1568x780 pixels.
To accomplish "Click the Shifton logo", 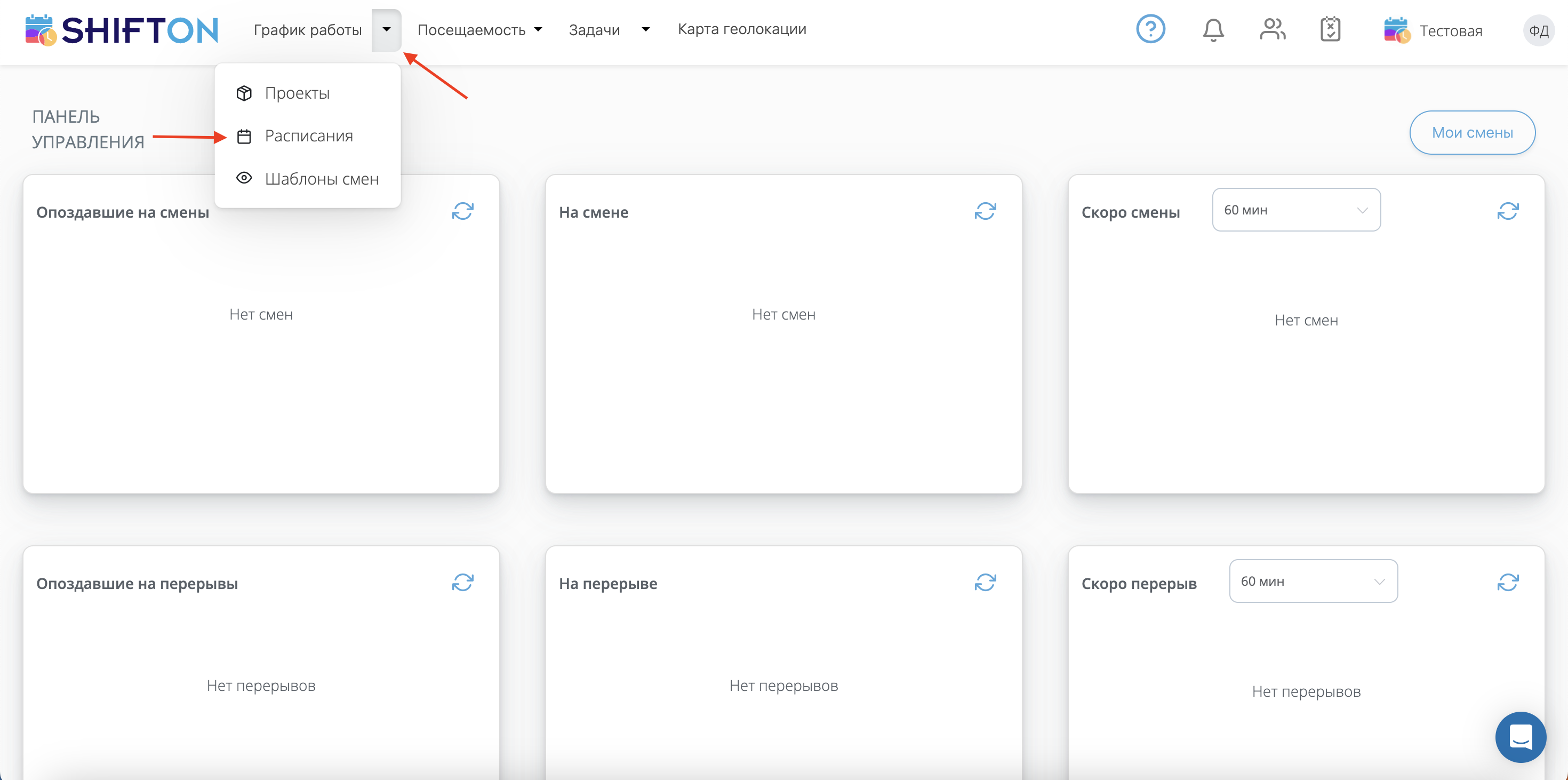I will pyautogui.click(x=121, y=30).
